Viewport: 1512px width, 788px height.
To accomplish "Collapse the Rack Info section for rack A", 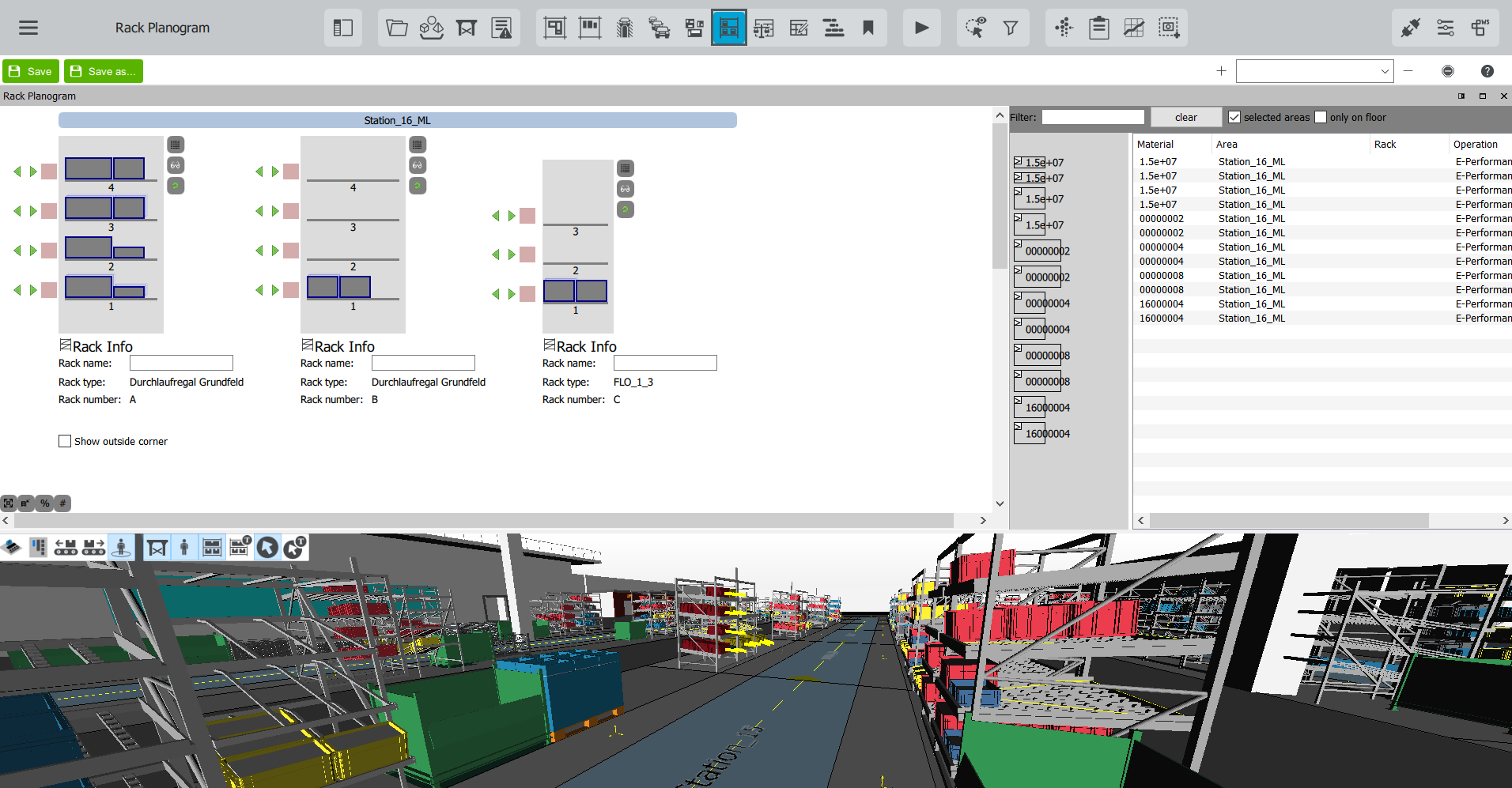I will click(66, 345).
